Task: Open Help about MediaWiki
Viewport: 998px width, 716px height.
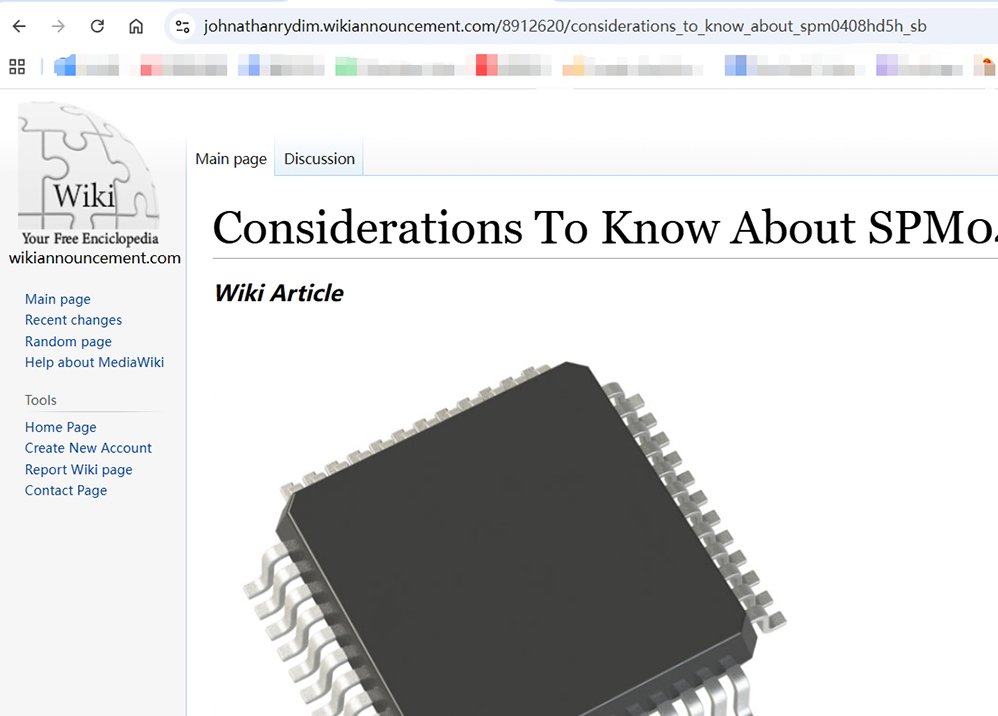Action: 94,362
